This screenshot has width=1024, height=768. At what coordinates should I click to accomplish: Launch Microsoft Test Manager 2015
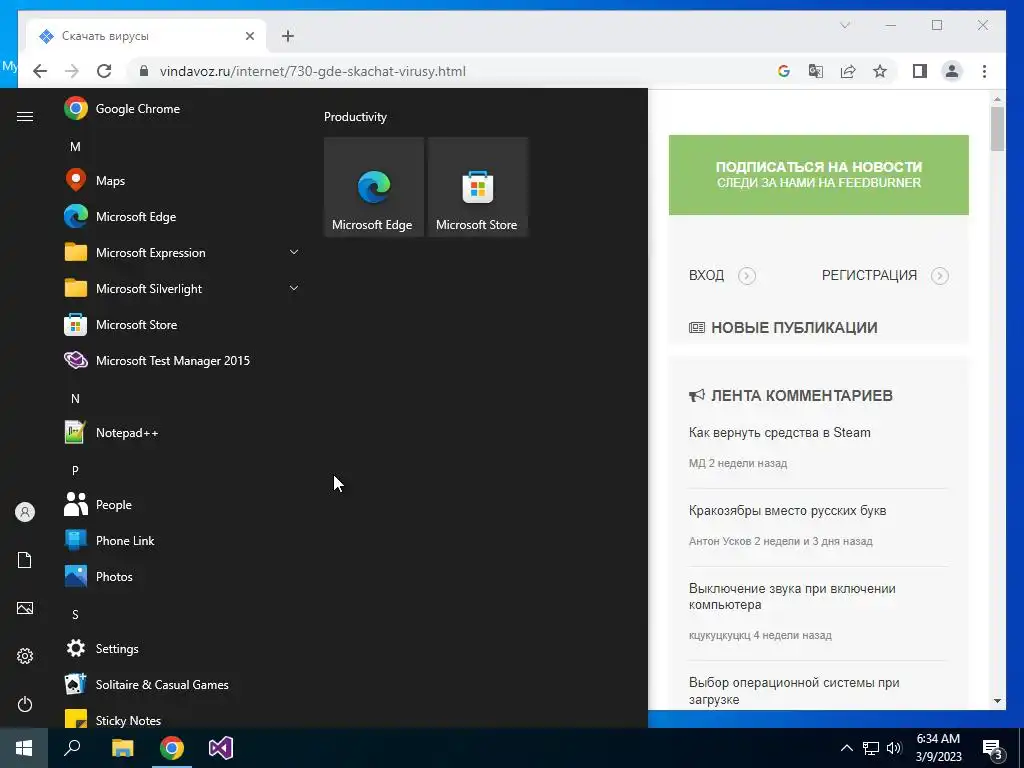[x=183, y=360]
